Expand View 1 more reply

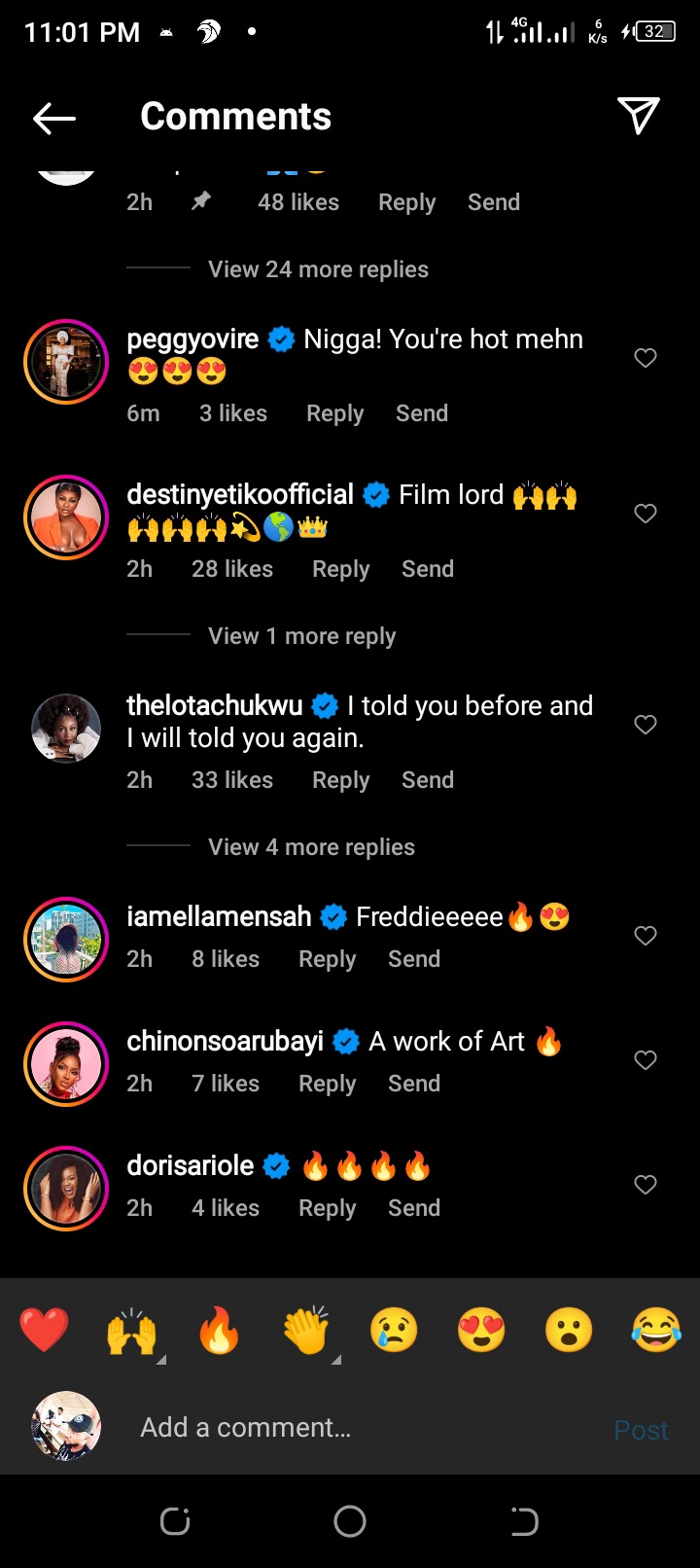tap(301, 636)
